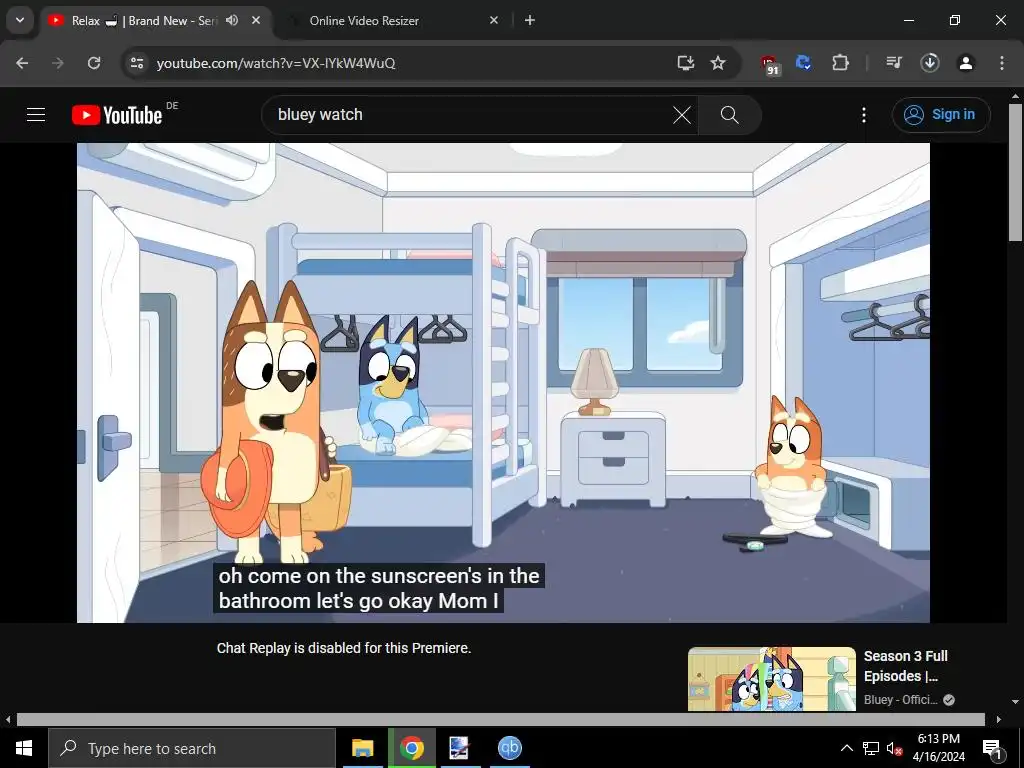Install app icon in address bar
Viewport: 1024px width, 768px height.
coord(685,63)
